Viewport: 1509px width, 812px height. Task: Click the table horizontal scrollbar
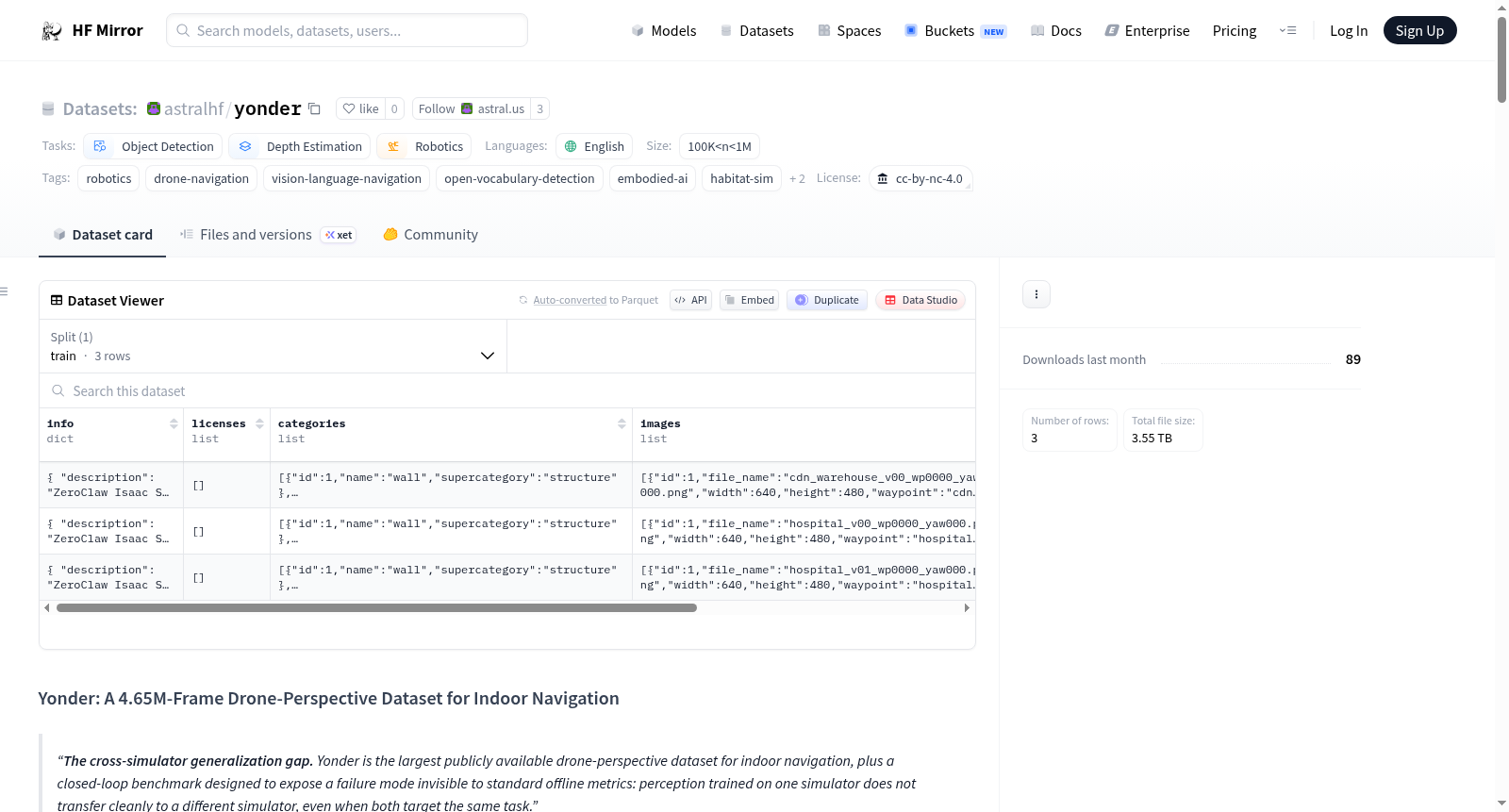point(376,608)
